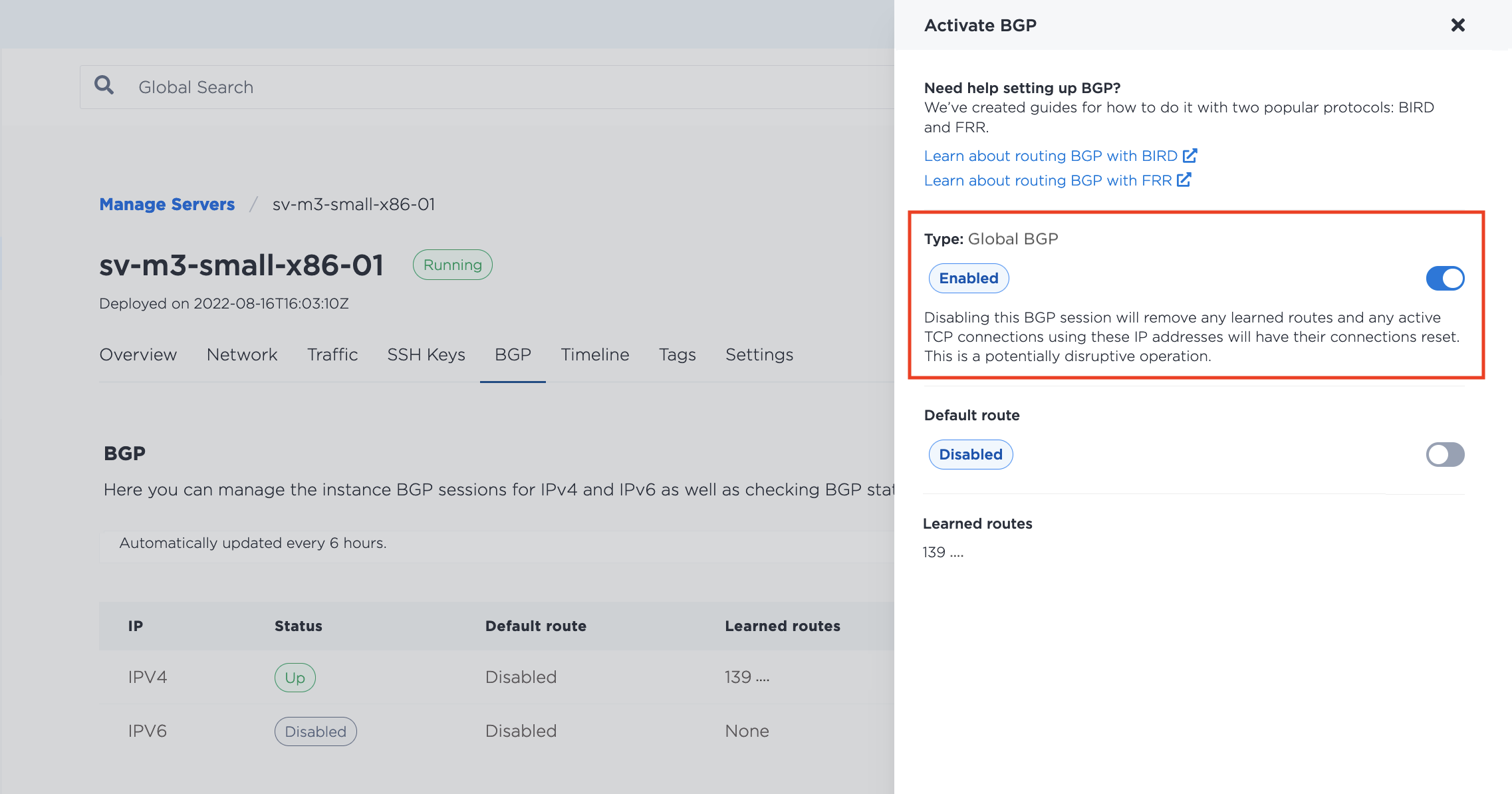Click the sv-m3-small-x86-01 page heading
The width and height of the screenshot is (1512, 794).
[242, 265]
